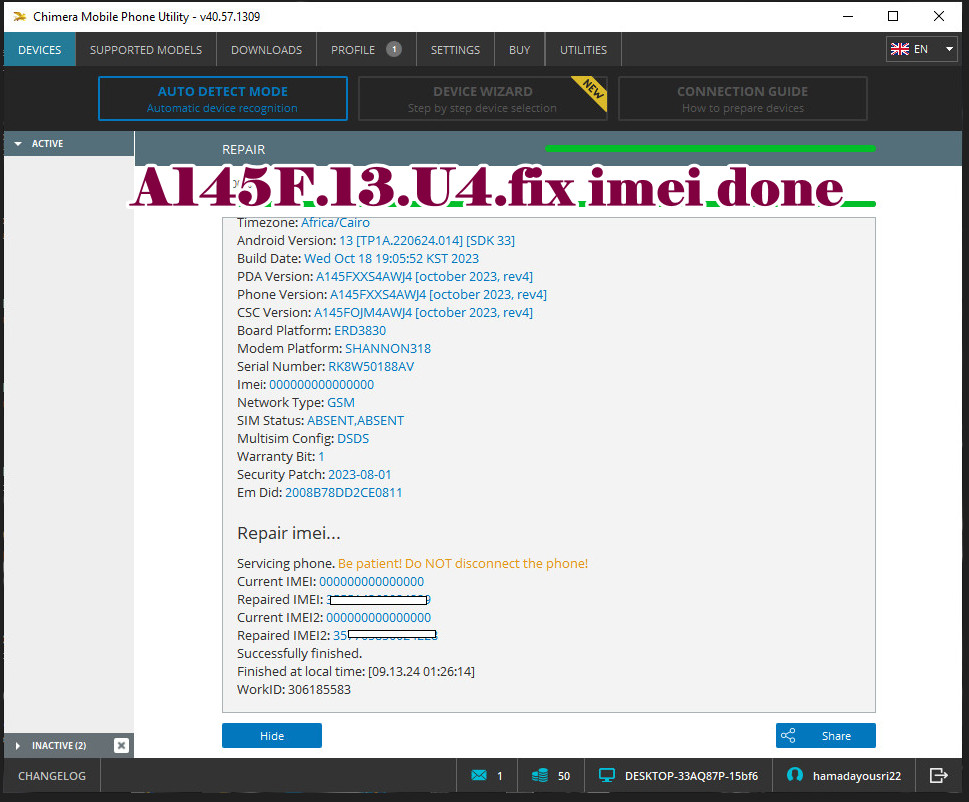
Task: Click the share icon symbol
Action: [788, 735]
